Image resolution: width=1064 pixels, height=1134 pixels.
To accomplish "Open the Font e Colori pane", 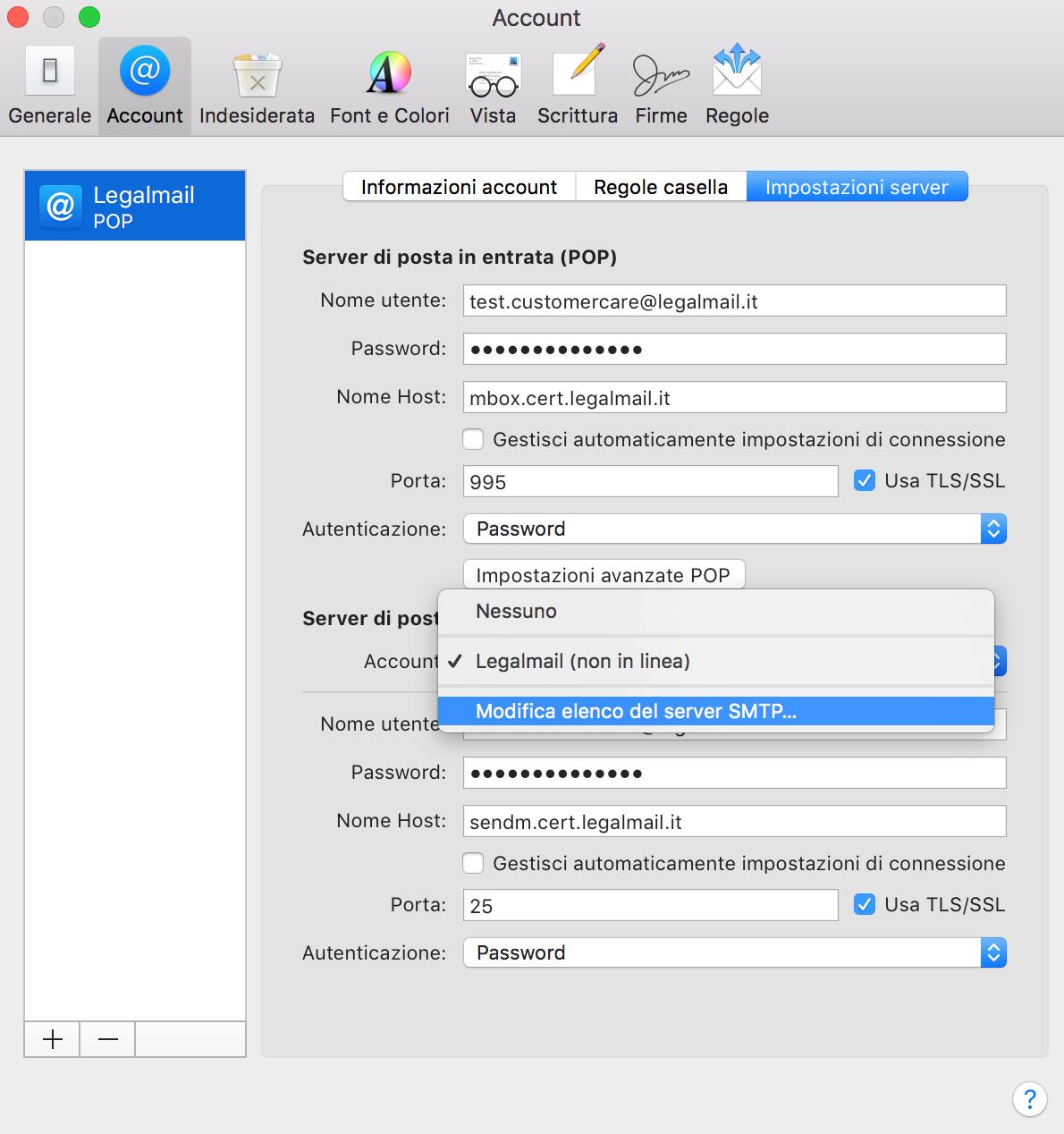I will coord(389,87).
